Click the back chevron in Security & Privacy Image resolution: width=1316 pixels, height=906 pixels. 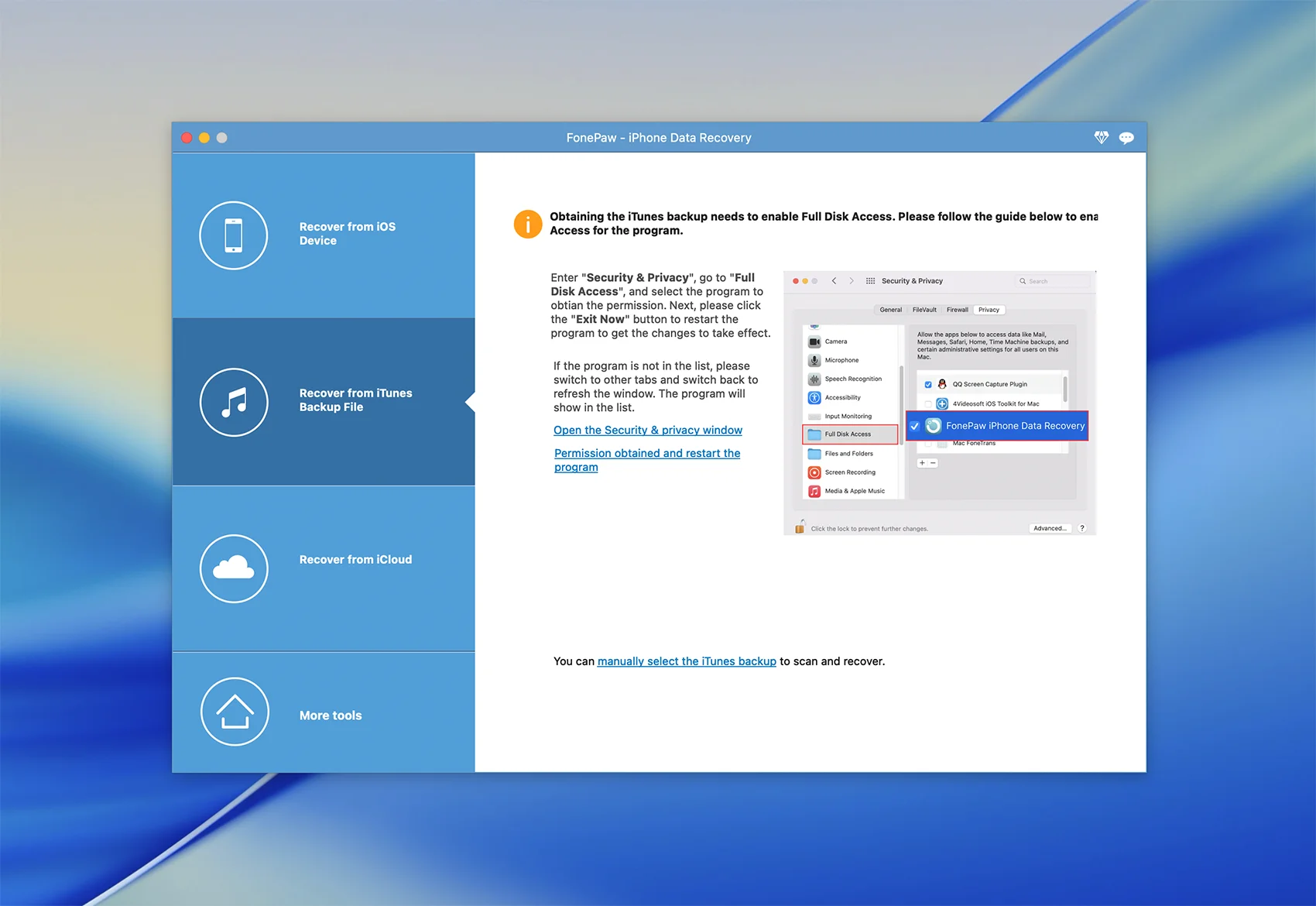(x=834, y=281)
